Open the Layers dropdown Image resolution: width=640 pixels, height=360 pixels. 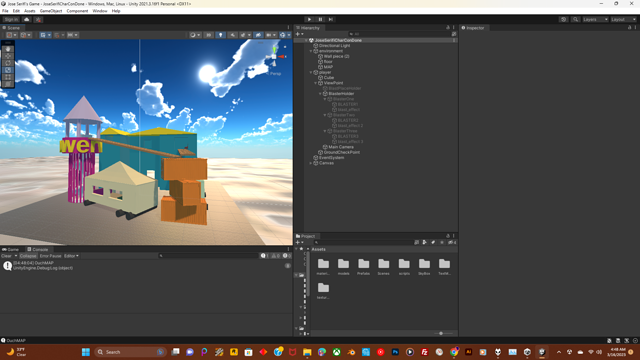click(595, 19)
